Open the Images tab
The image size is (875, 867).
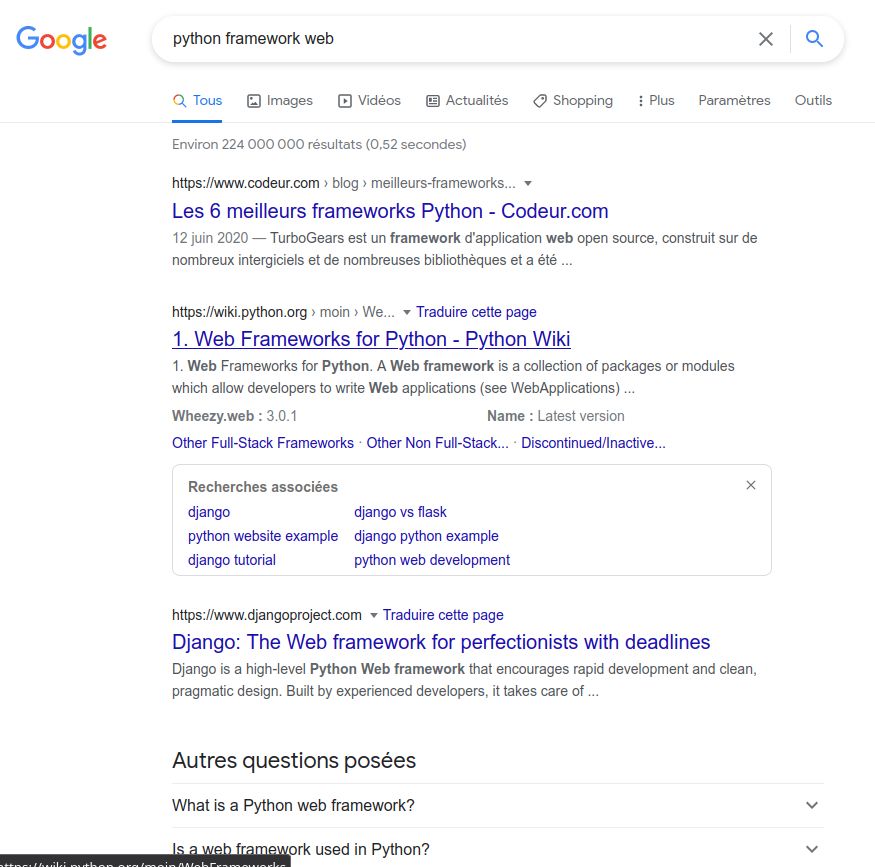click(280, 100)
